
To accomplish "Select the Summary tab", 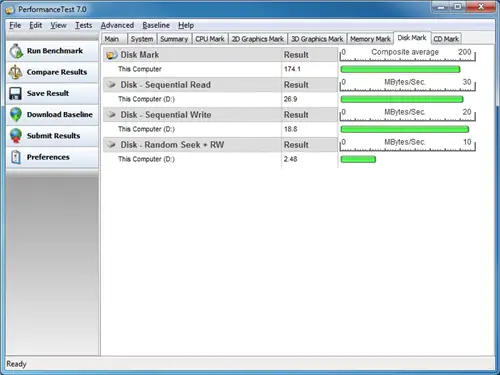I will tap(174, 39).
